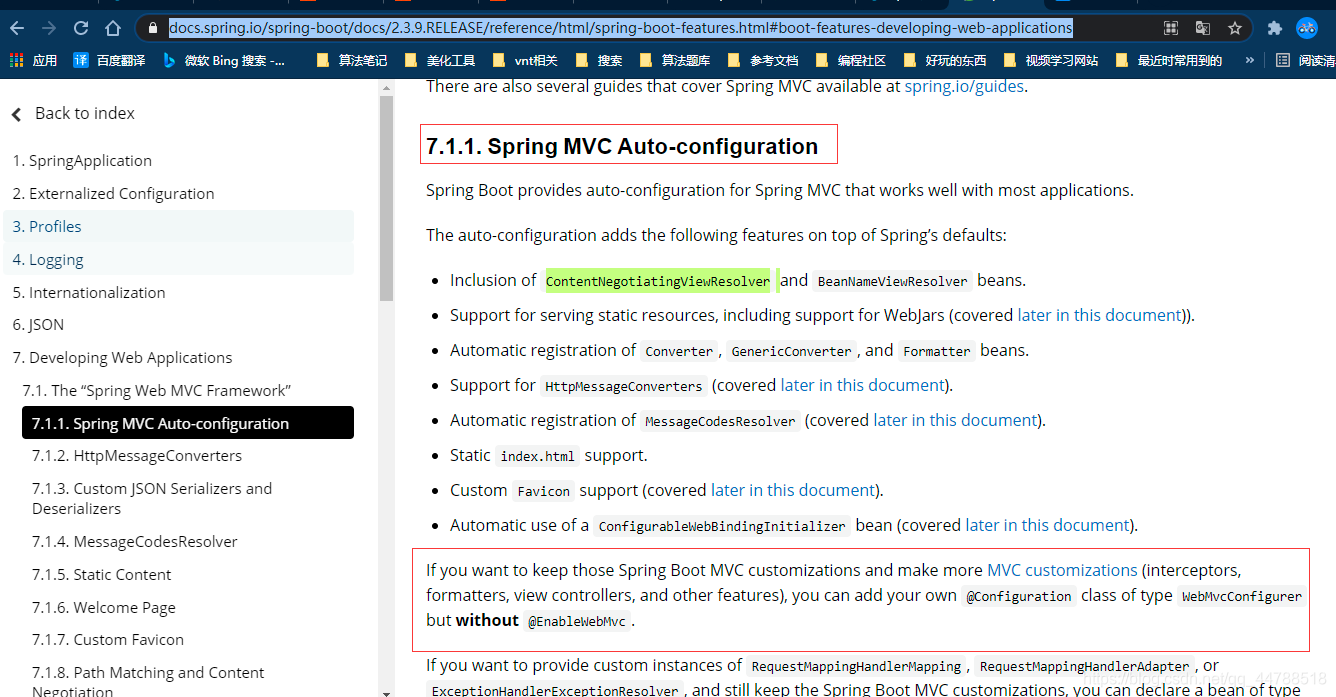The height and width of the screenshot is (697, 1336).
Task: Click the padlock site info icon
Action: [153, 28]
